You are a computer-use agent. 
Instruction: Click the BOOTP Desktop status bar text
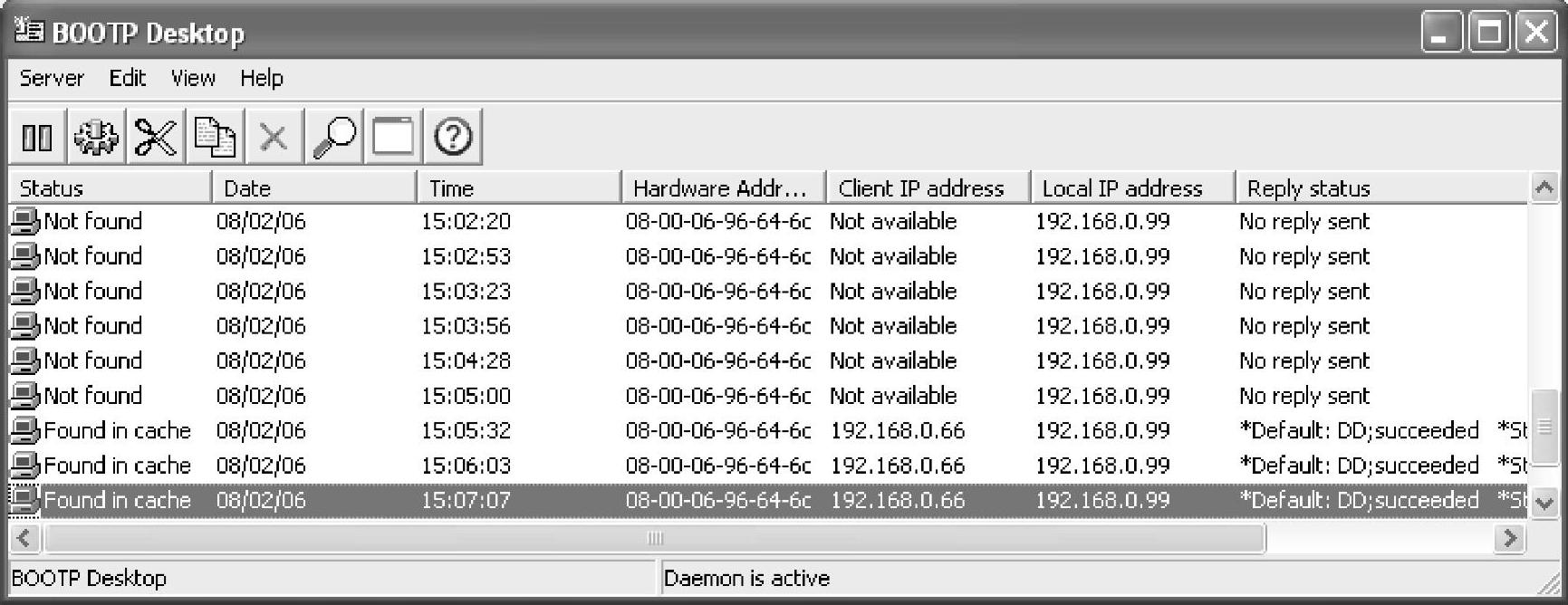(89, 578)
